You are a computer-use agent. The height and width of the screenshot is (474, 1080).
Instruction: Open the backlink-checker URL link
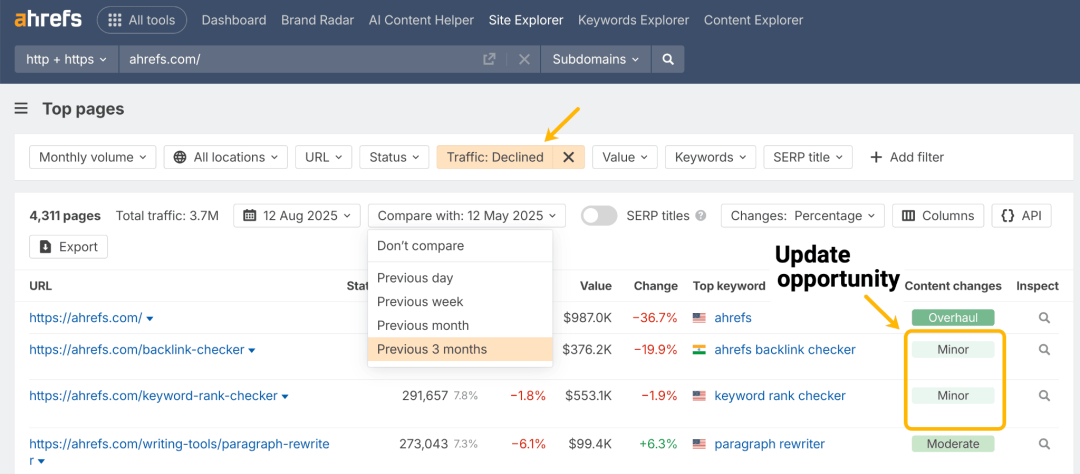point(136,349)
